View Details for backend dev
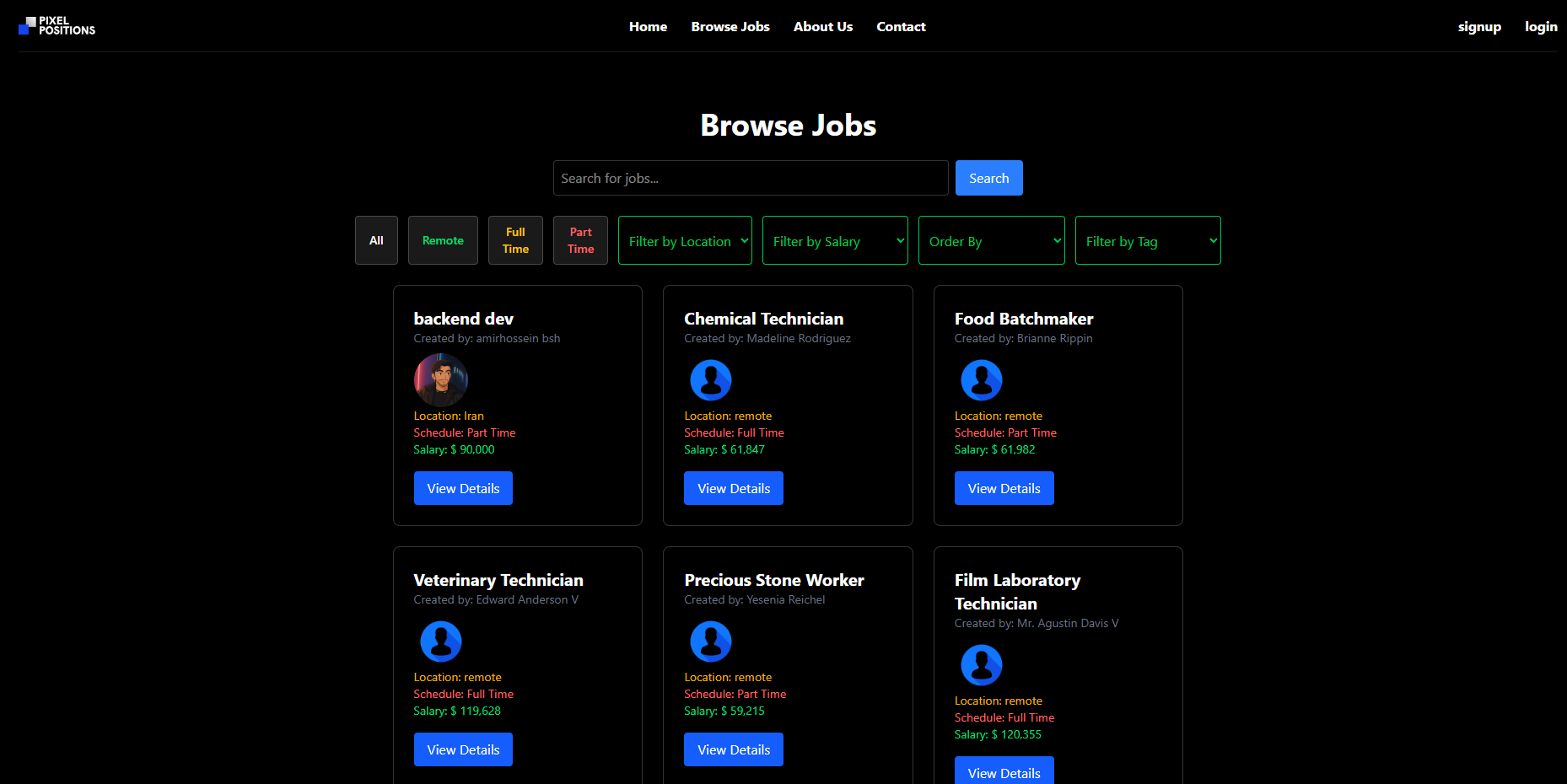 point(463,488)
